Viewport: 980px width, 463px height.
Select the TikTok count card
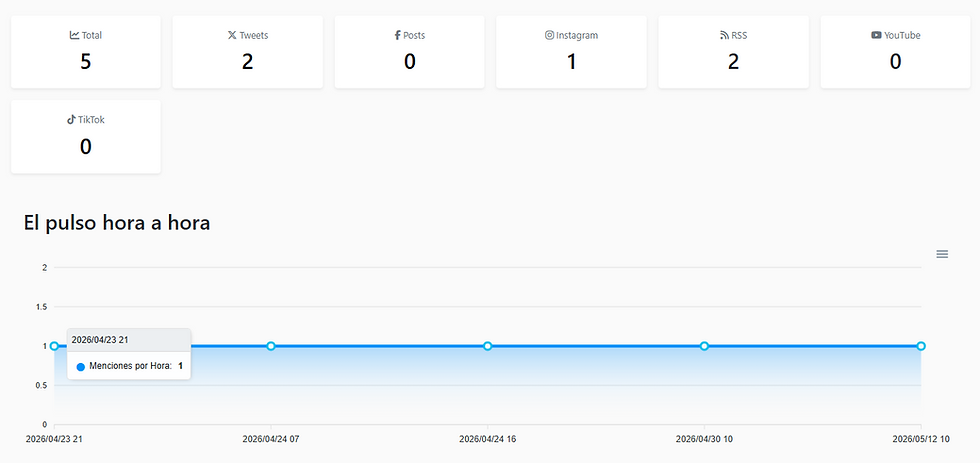click(86, 137)
